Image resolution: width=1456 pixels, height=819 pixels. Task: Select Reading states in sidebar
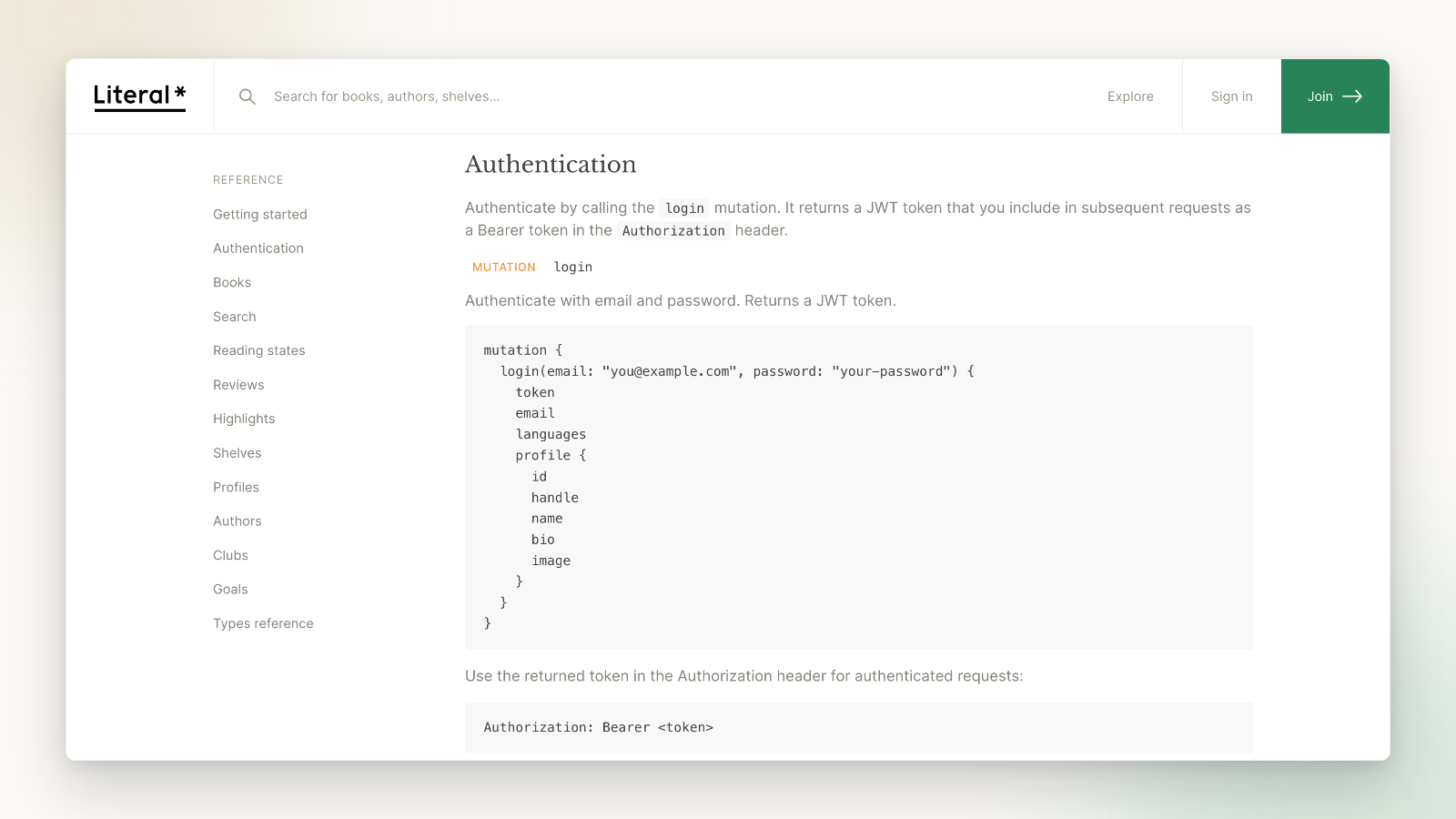pyautogui.click(x=259, y=351)
